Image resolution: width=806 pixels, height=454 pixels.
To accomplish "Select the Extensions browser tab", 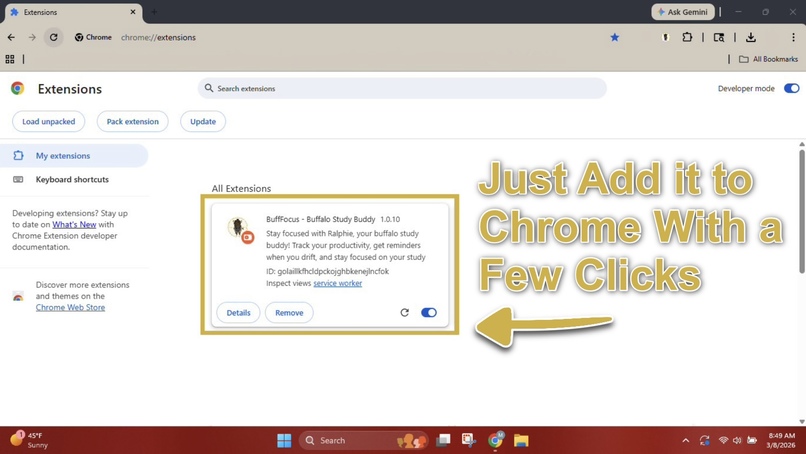I will pos(74,12).
